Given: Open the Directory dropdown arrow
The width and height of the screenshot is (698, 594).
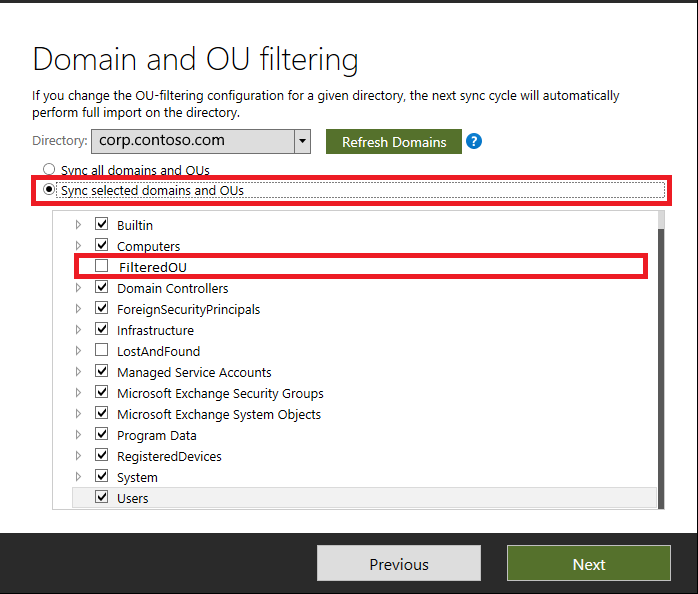Looking at the screenshot, I should 302,141.
